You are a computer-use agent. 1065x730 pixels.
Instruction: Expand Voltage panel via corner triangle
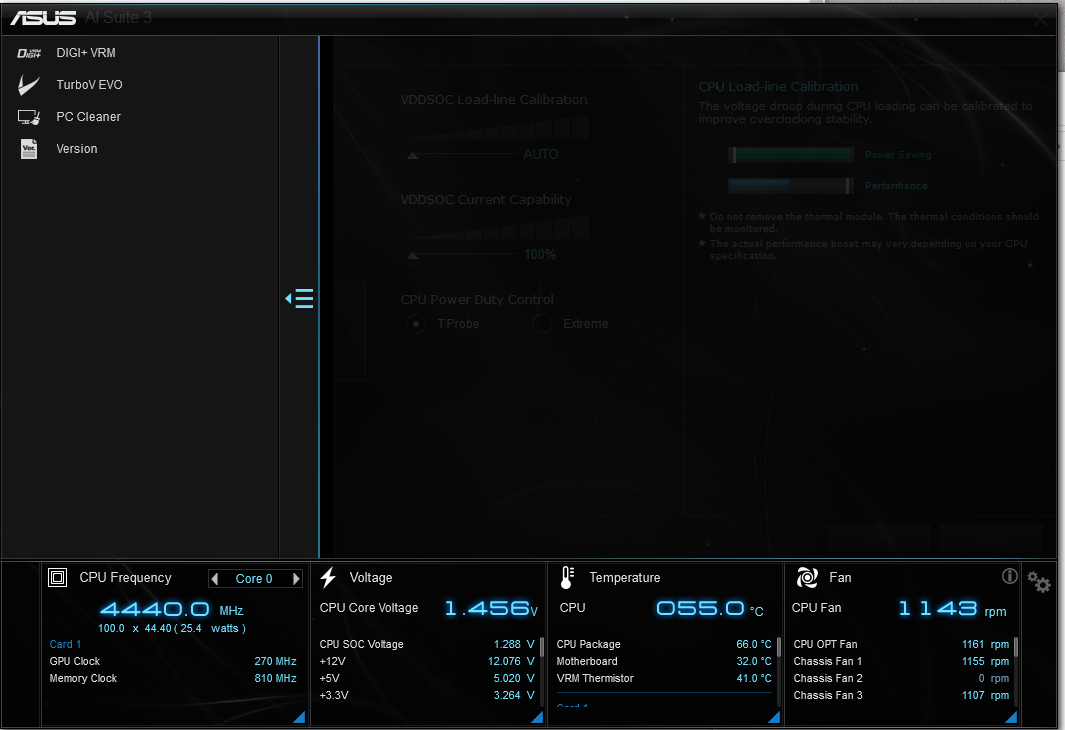537,717
